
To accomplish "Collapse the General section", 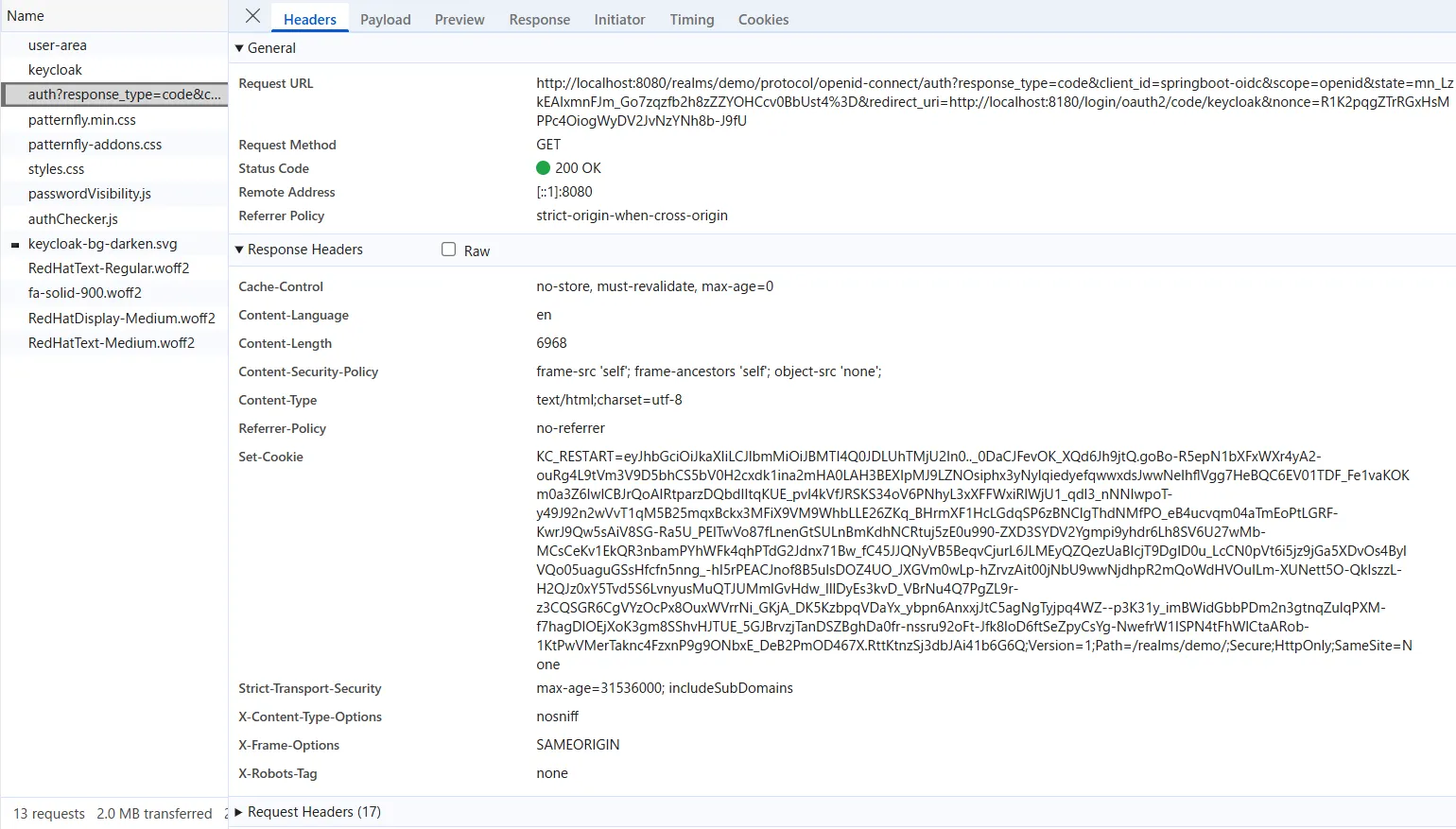I will pos(239,48).
